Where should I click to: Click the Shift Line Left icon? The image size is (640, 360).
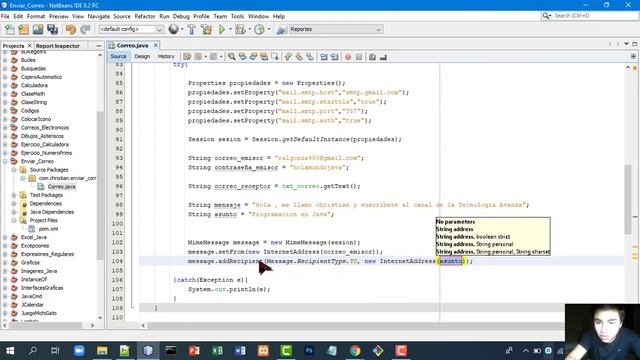click(324, 57)
